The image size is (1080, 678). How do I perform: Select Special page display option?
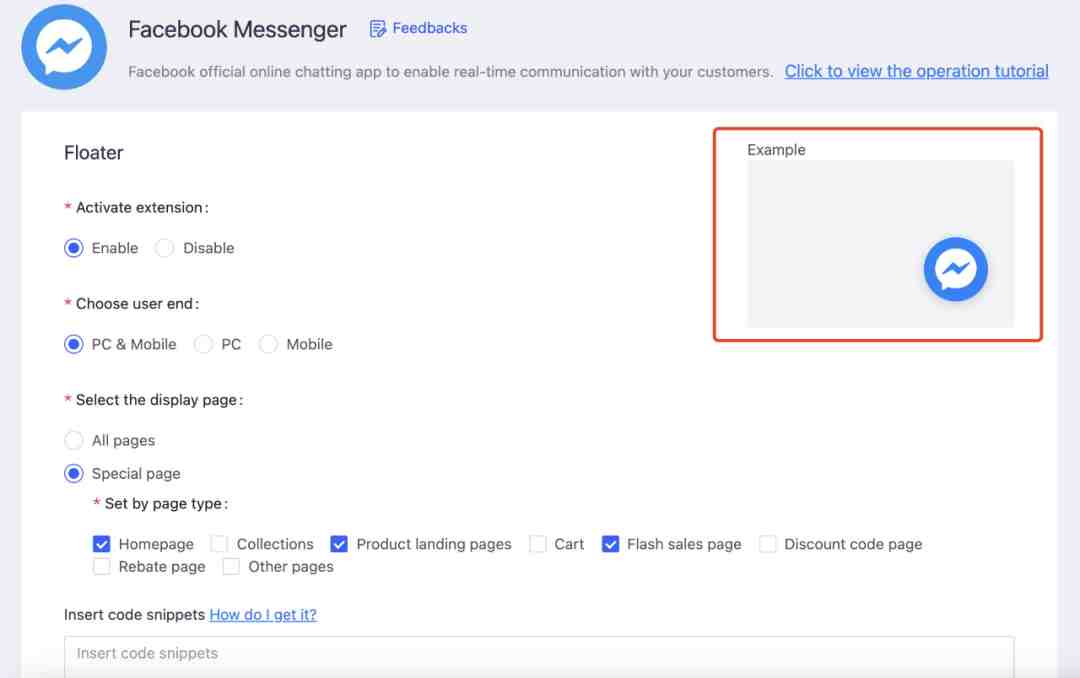coord(74,473)
